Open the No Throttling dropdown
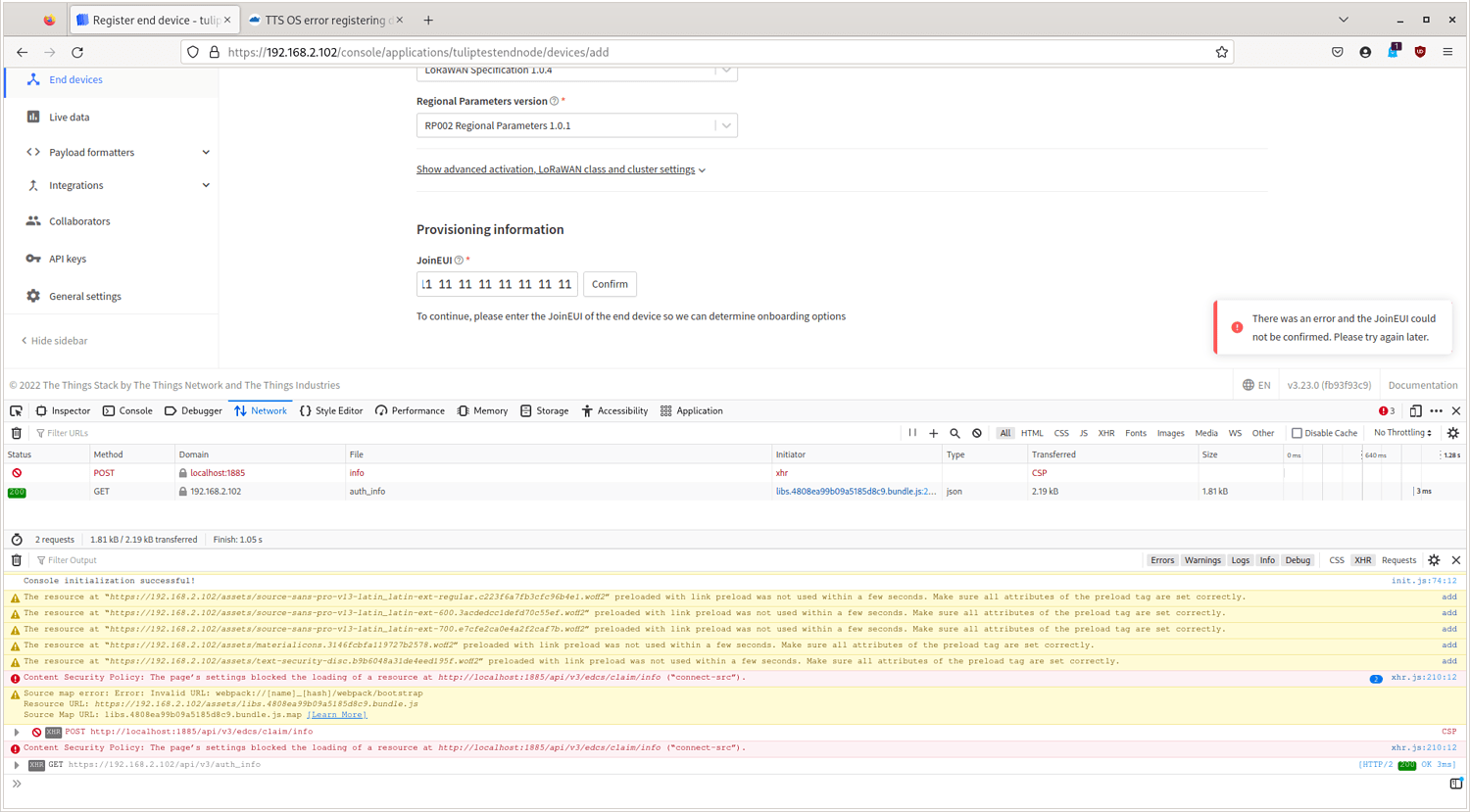 1403,433
